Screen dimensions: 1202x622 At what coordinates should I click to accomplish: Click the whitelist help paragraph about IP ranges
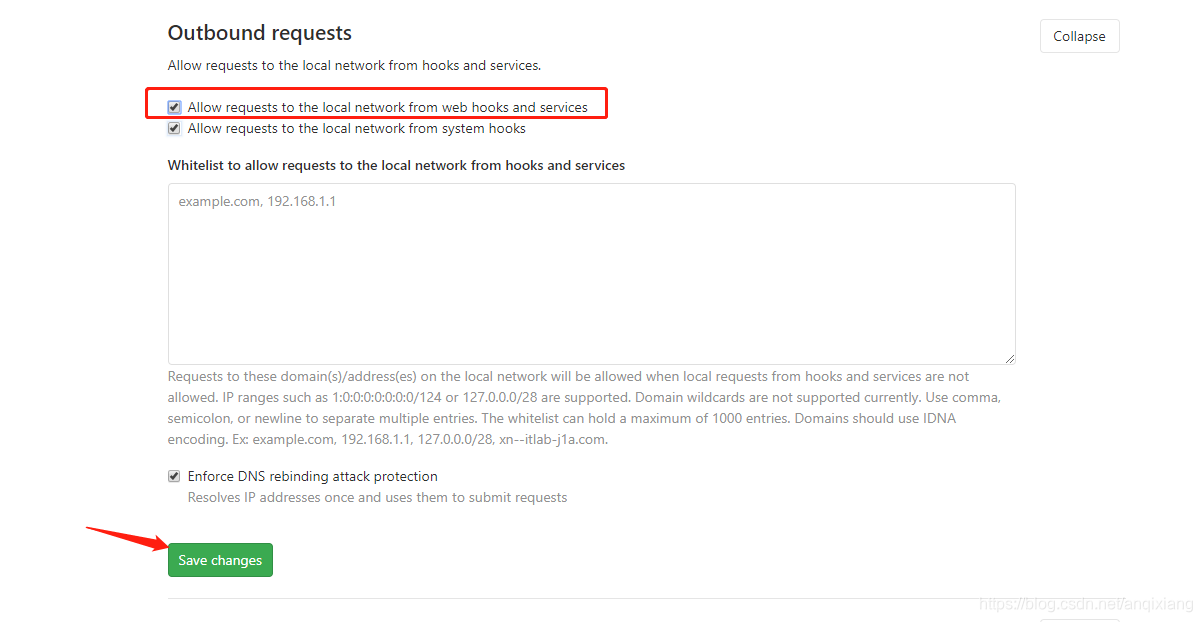584,408
